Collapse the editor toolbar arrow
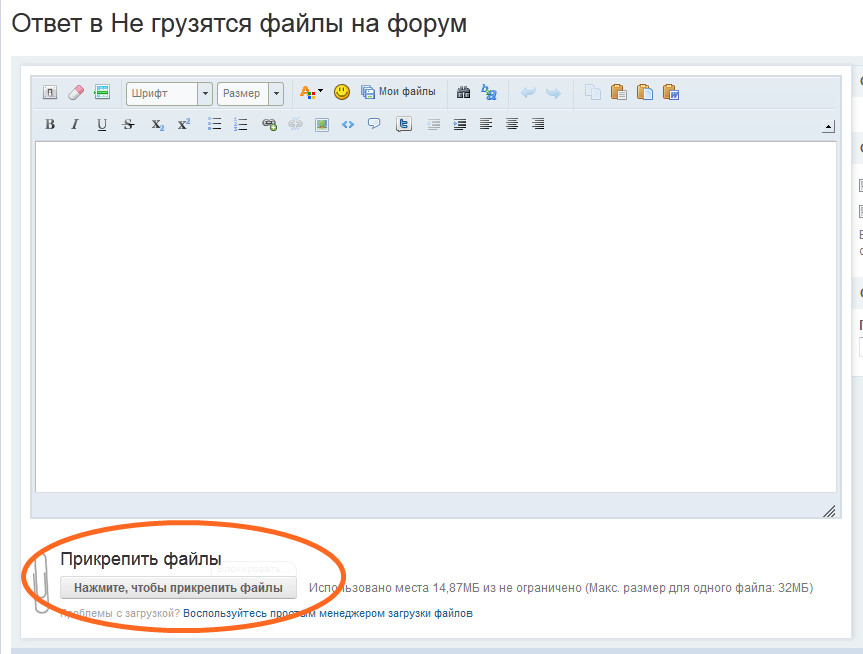863x654 pixels. pyautogui.click(x=828, y=127)
